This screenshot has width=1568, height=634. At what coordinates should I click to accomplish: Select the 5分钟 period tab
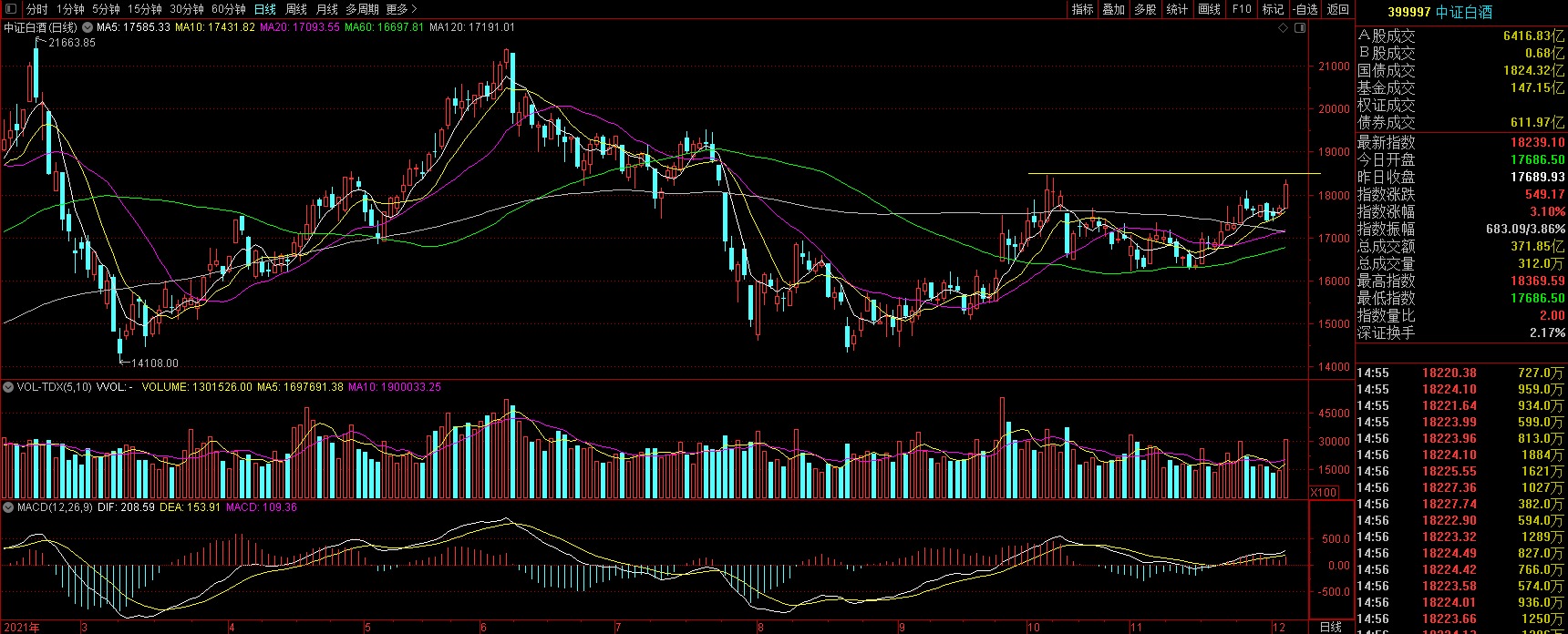coord(106,9)
